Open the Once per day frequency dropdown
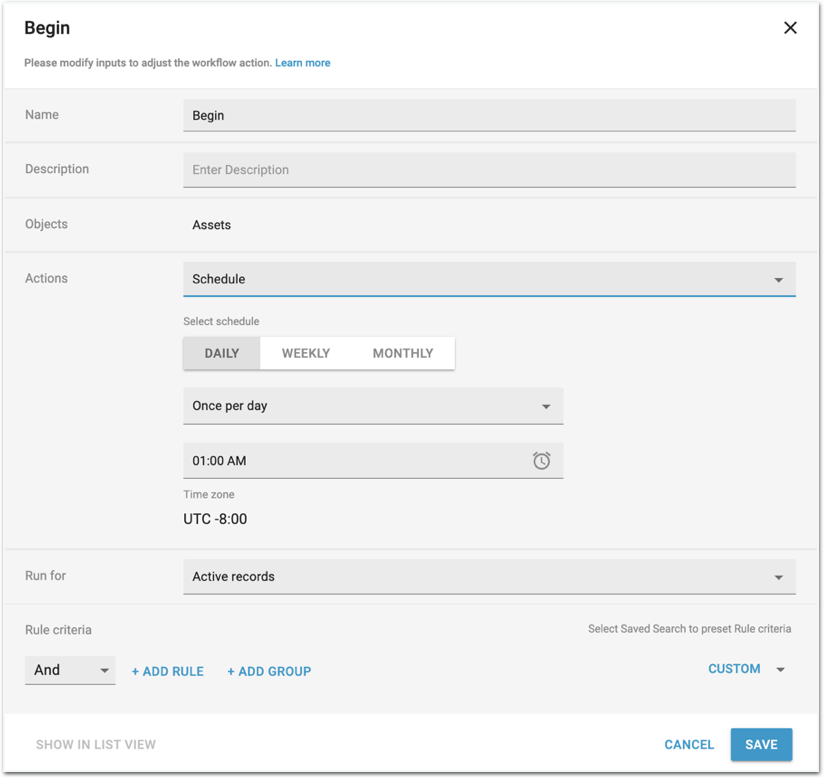The height and width of the screenshot is (778, 824). point(372,406)
